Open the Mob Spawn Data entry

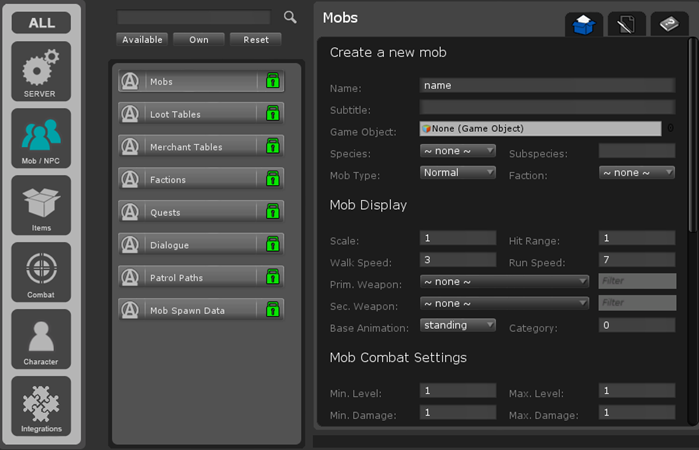tap(190, 310)
